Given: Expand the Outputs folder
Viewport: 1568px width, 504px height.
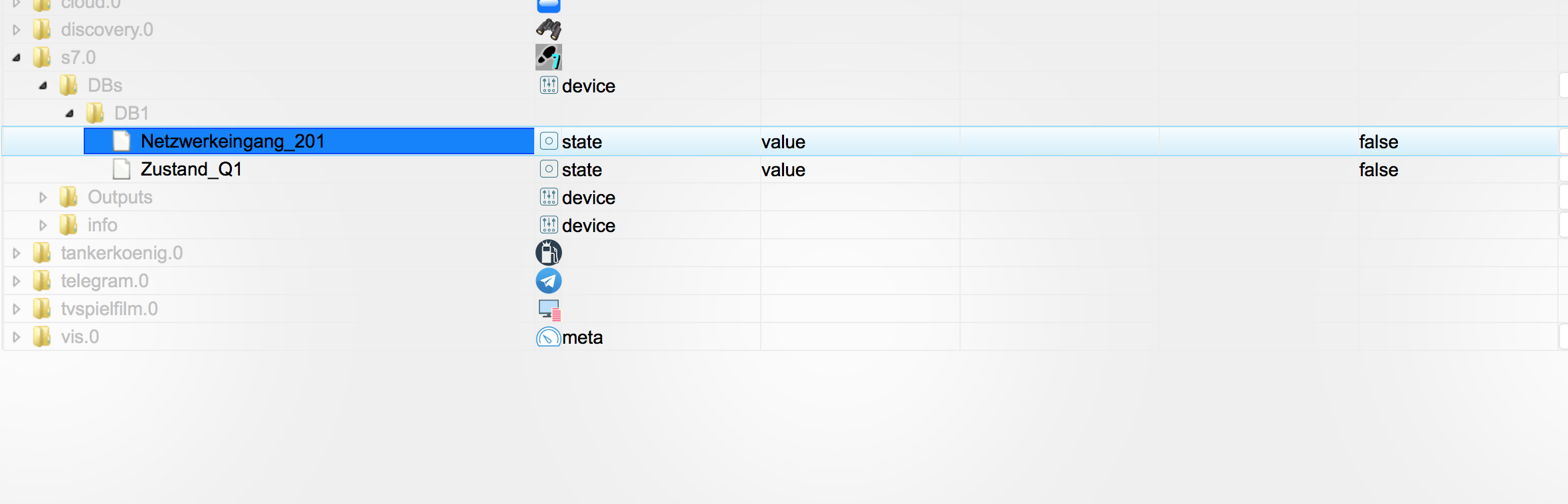Looking at the screenshot, I should pos(43,197).
